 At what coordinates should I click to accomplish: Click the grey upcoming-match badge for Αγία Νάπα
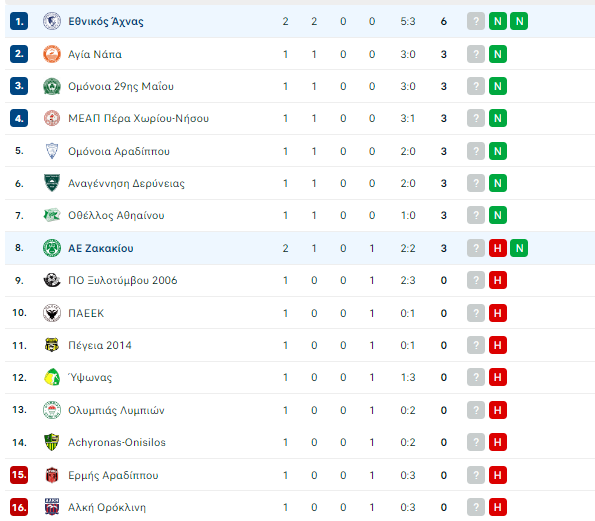click(x=476, y=54)
